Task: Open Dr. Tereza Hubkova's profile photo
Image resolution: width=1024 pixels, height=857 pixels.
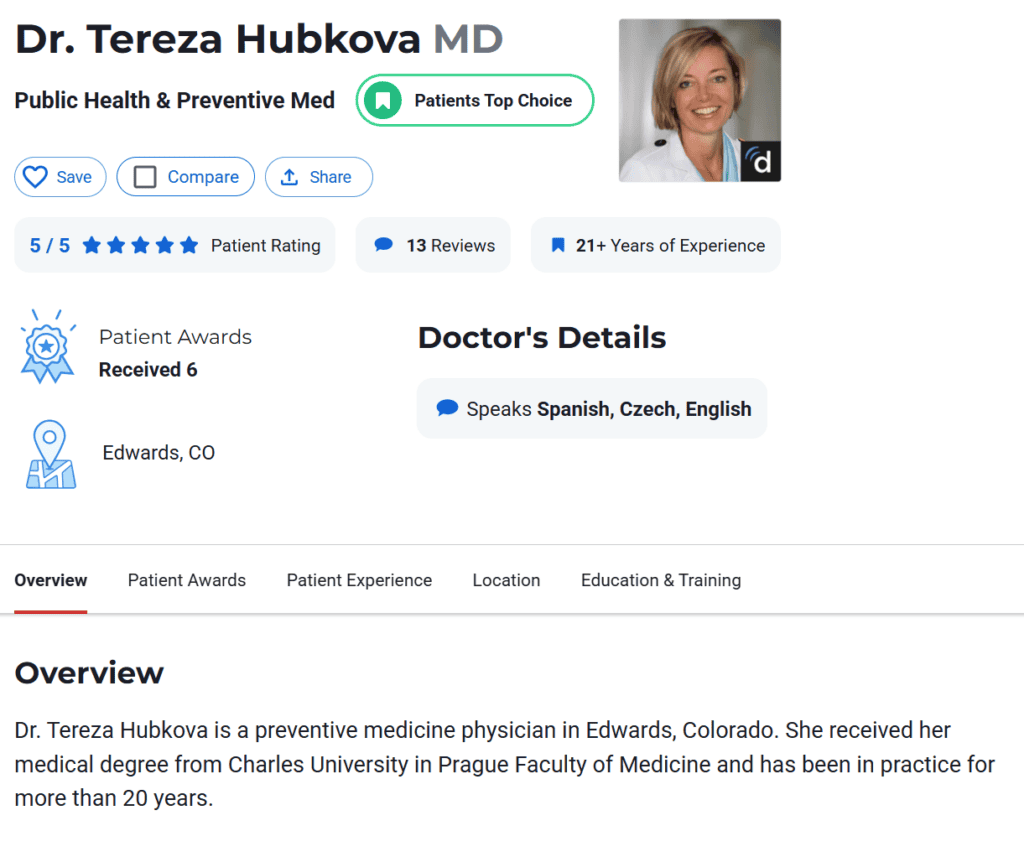Action: click(699, 100)
